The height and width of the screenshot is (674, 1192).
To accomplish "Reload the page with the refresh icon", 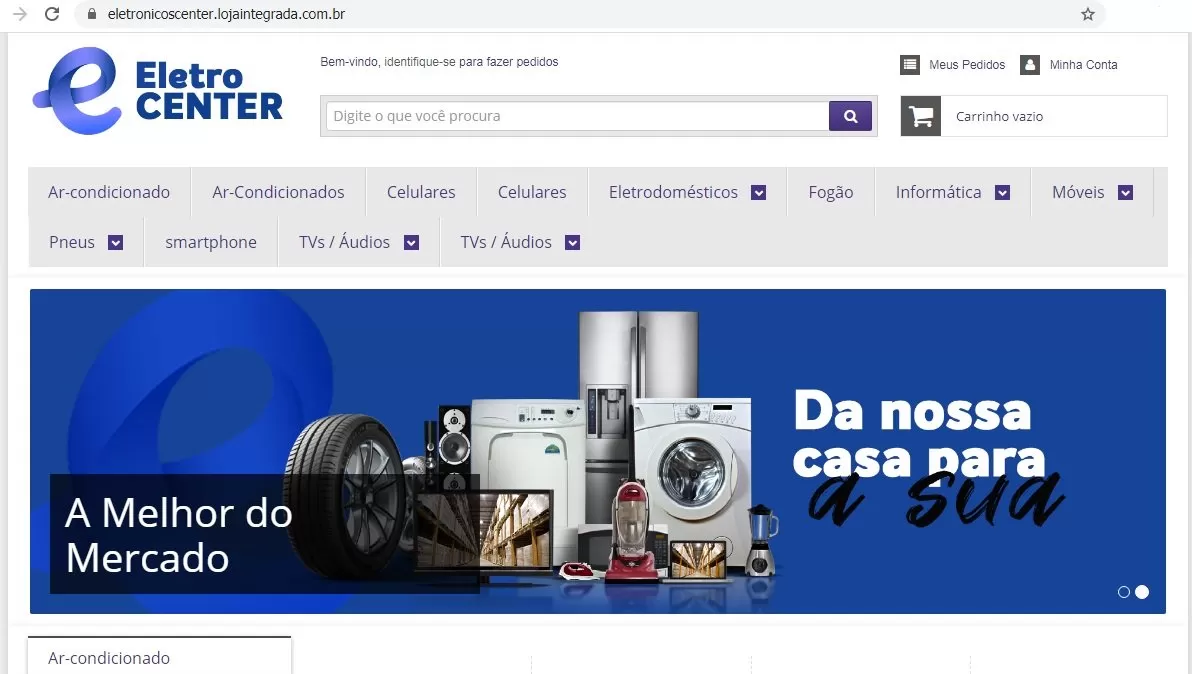I will (x=52, y=14).
